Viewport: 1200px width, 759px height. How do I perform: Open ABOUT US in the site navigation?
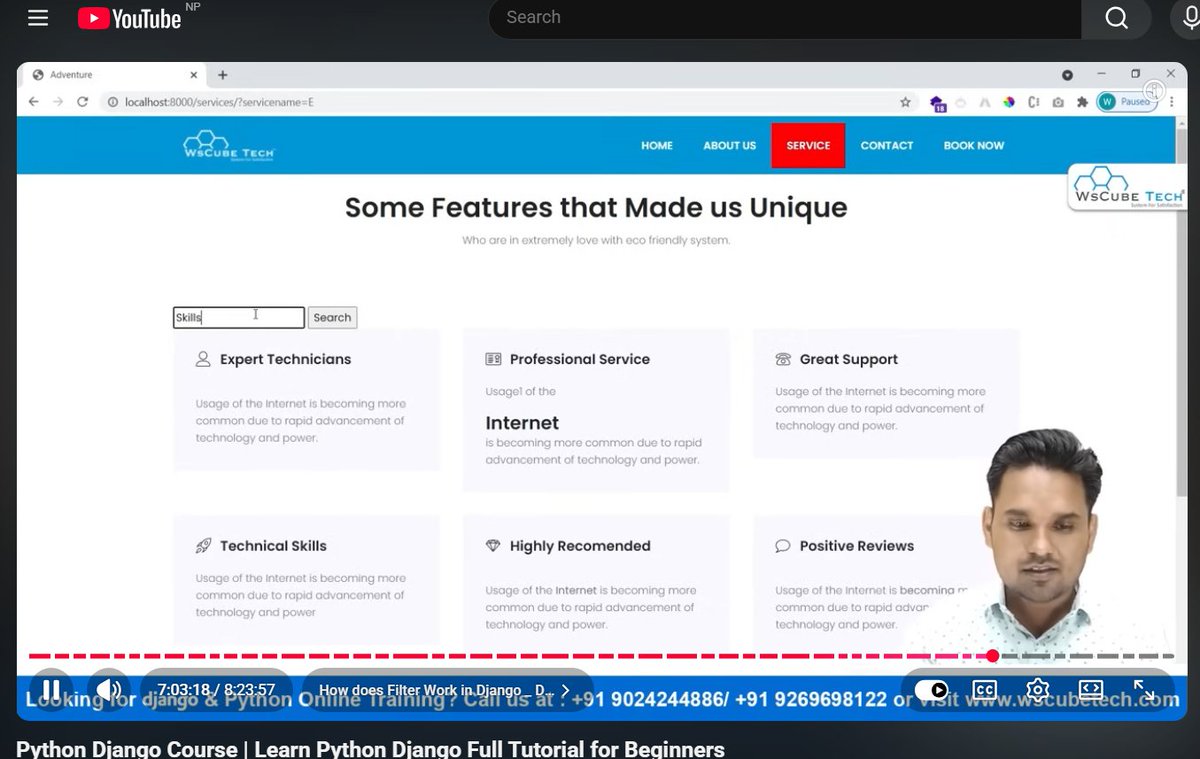729,146
